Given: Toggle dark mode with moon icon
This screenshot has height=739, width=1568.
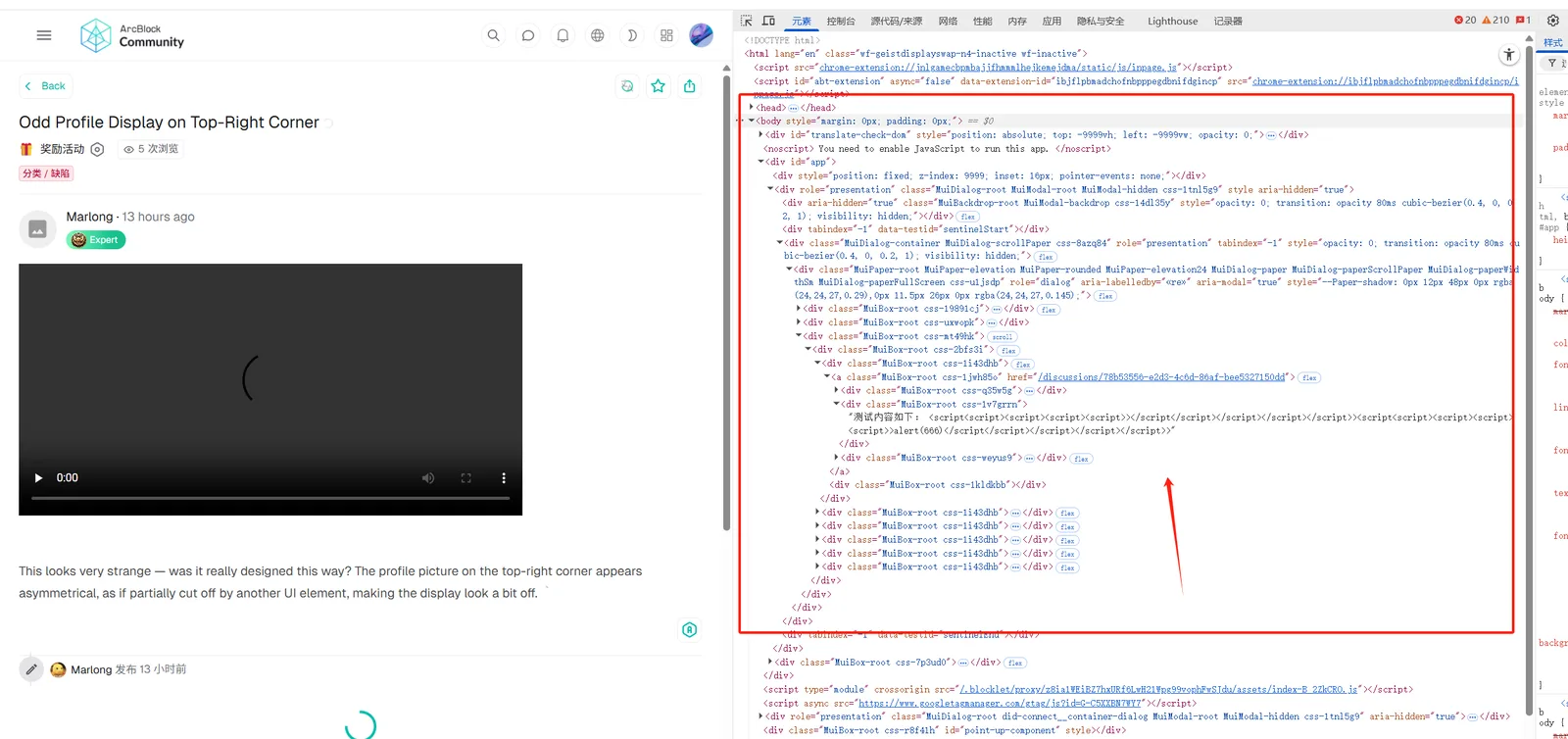Looking at the screenshot, I should [632, 35].
